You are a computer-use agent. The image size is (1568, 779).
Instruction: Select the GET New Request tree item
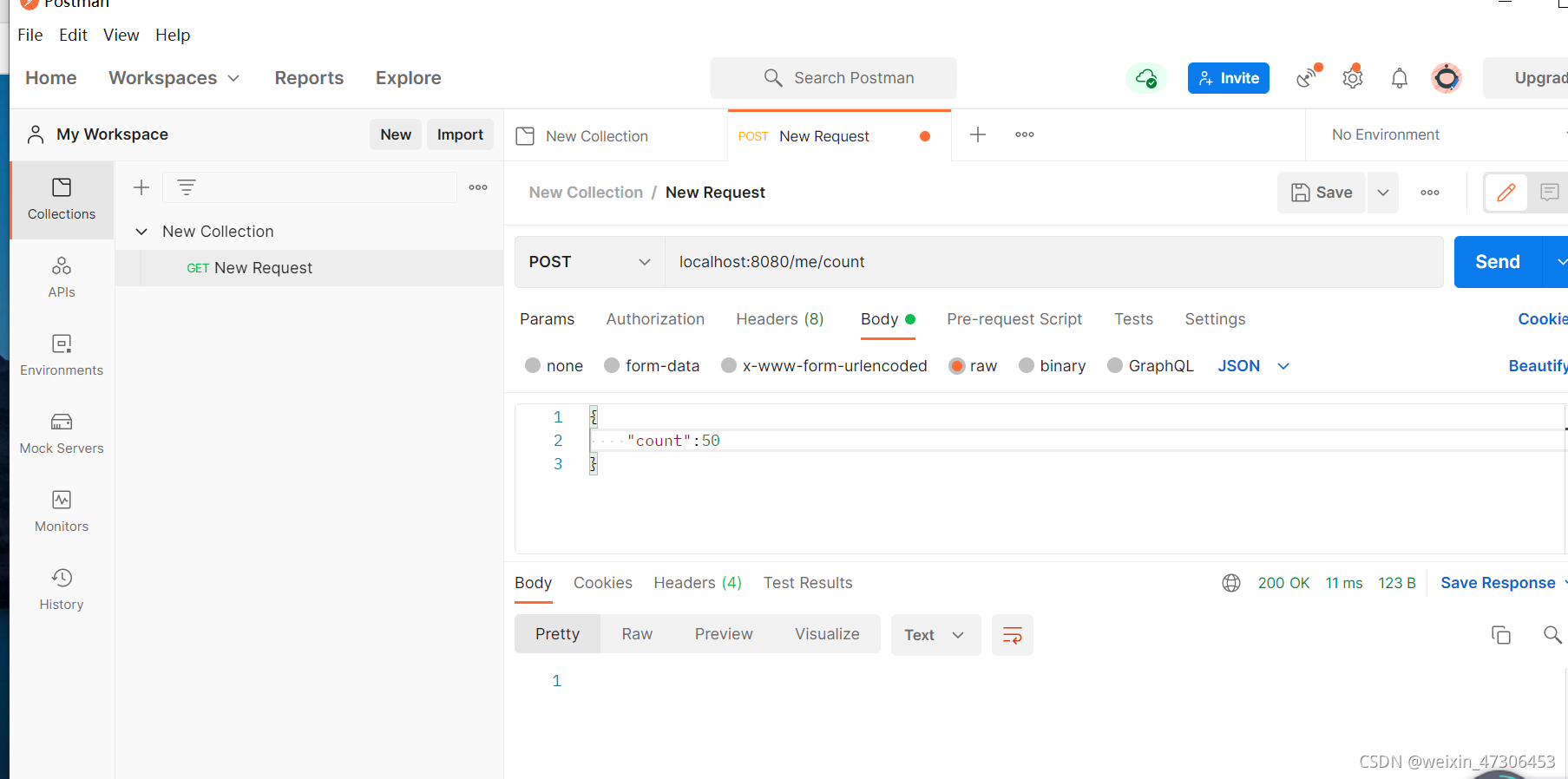[309, 268]
